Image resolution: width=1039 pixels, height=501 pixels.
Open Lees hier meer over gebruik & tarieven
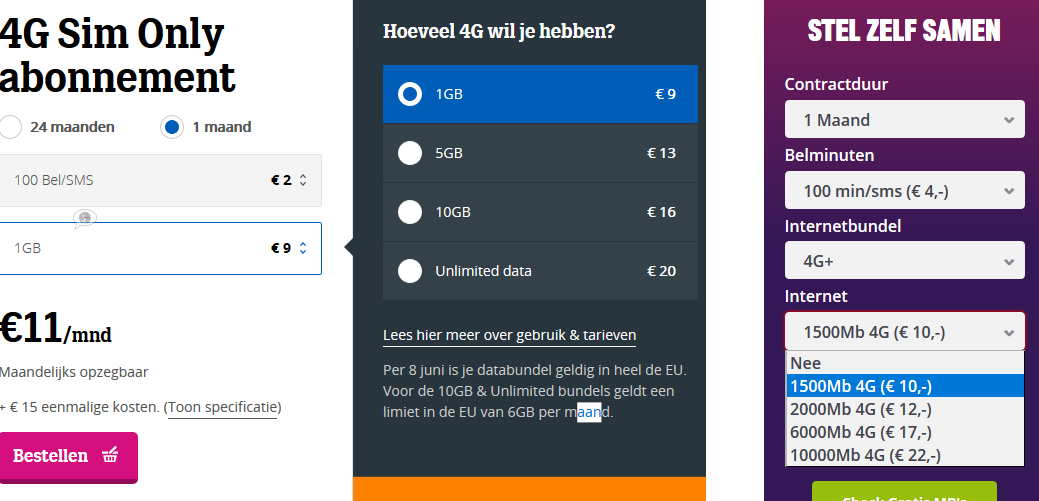pos(510,335)
